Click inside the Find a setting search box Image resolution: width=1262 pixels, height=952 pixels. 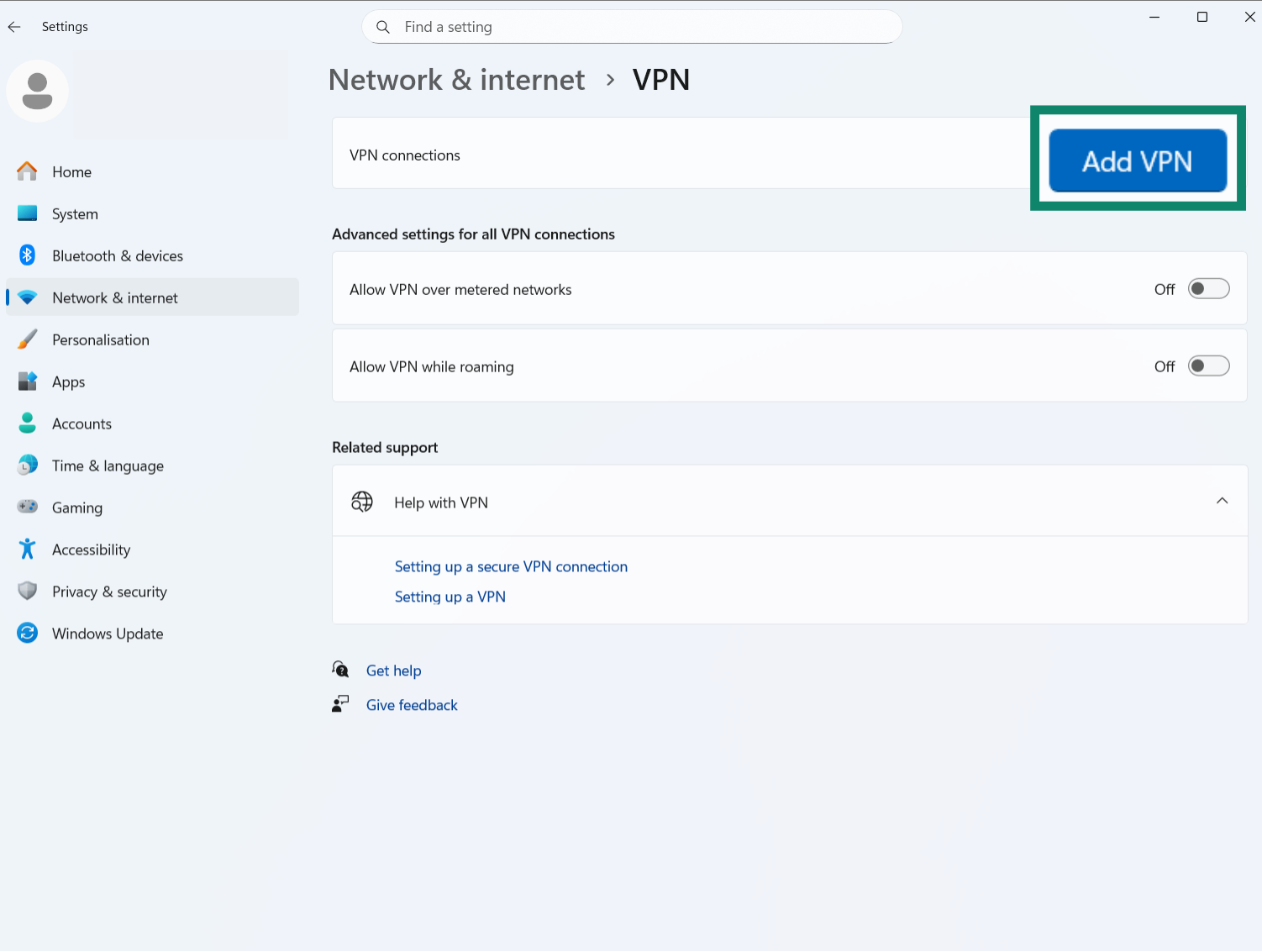coord(632,27)
